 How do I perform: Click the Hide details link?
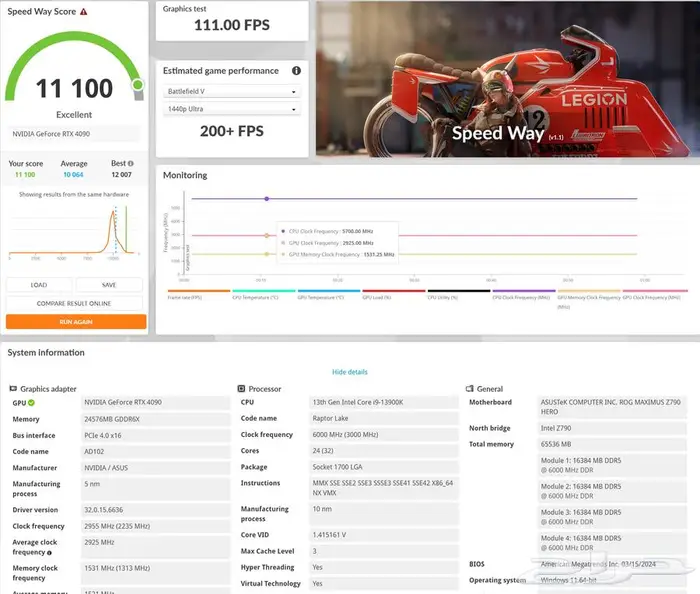(350, 372)
